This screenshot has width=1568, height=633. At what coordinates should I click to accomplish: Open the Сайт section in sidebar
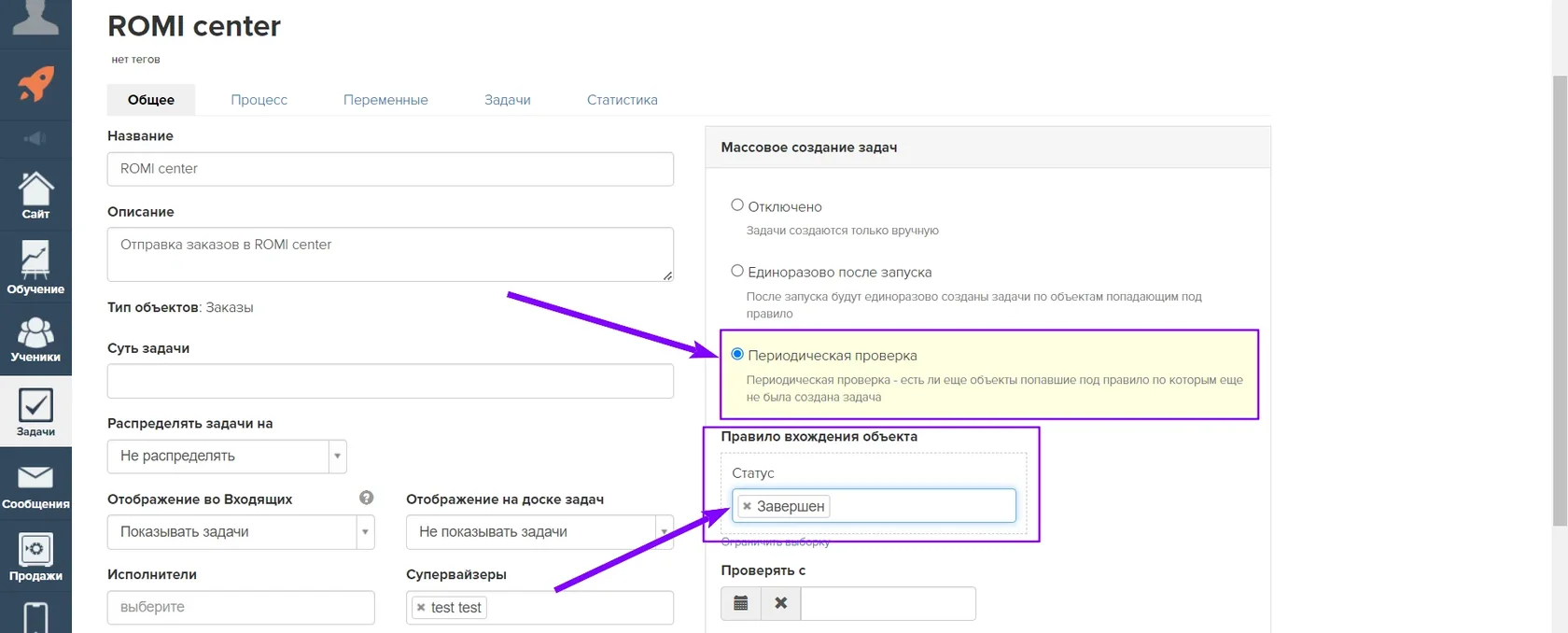click(35, 195)
